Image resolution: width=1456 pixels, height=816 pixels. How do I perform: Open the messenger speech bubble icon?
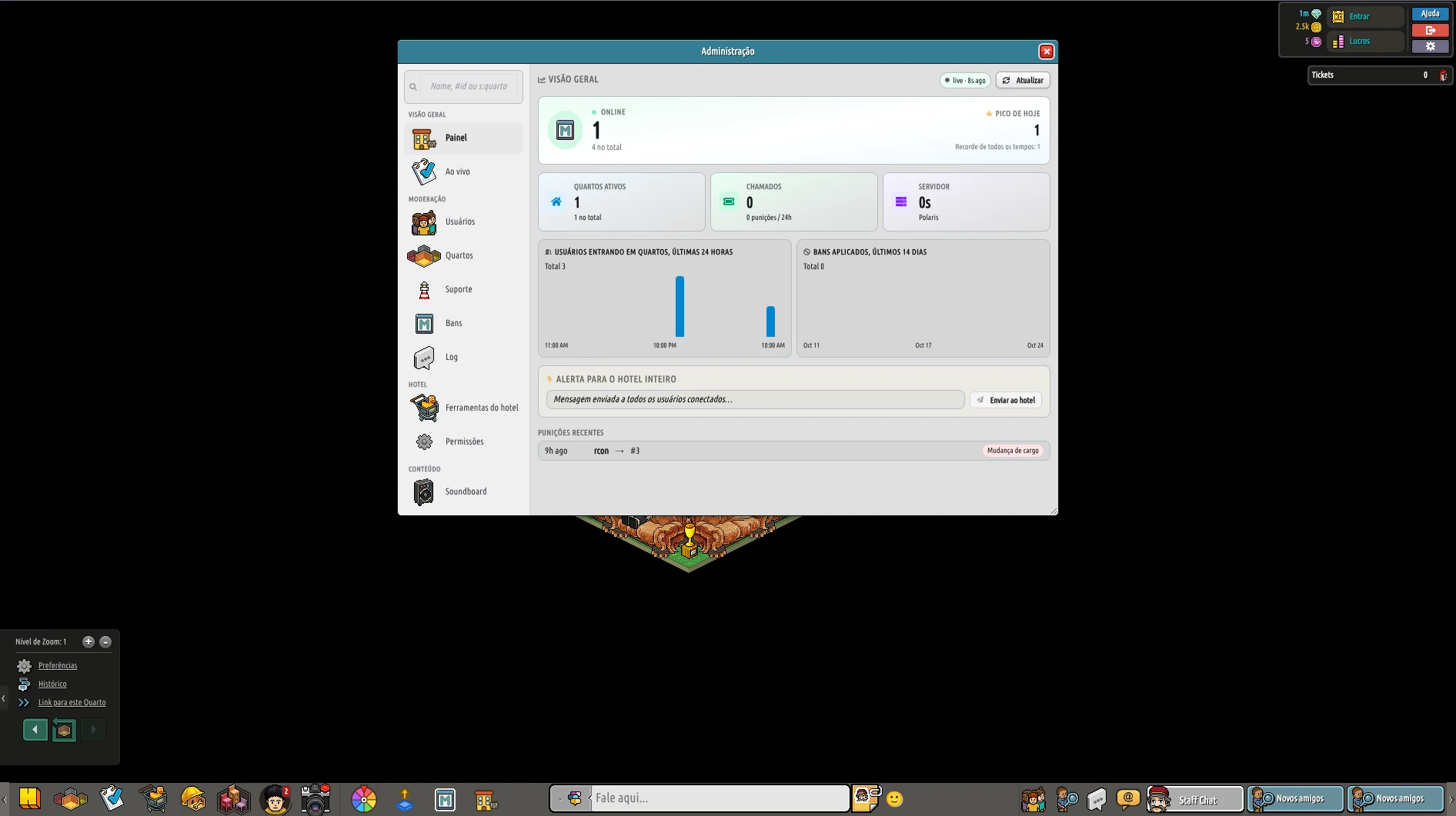1097,799
